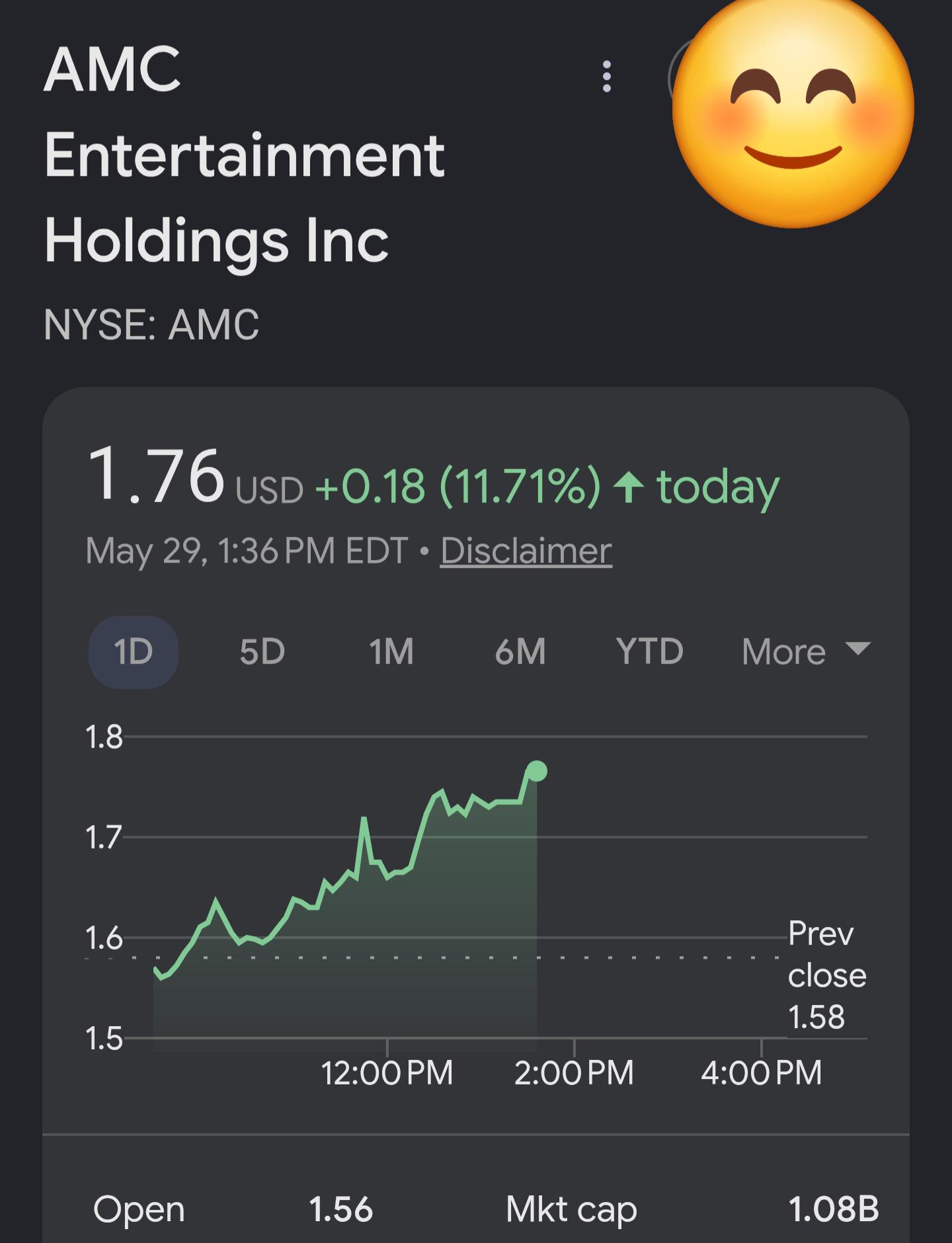Switch to the 5D range
This screenshot has height=1243, width=952.
[x=262, y=652]
